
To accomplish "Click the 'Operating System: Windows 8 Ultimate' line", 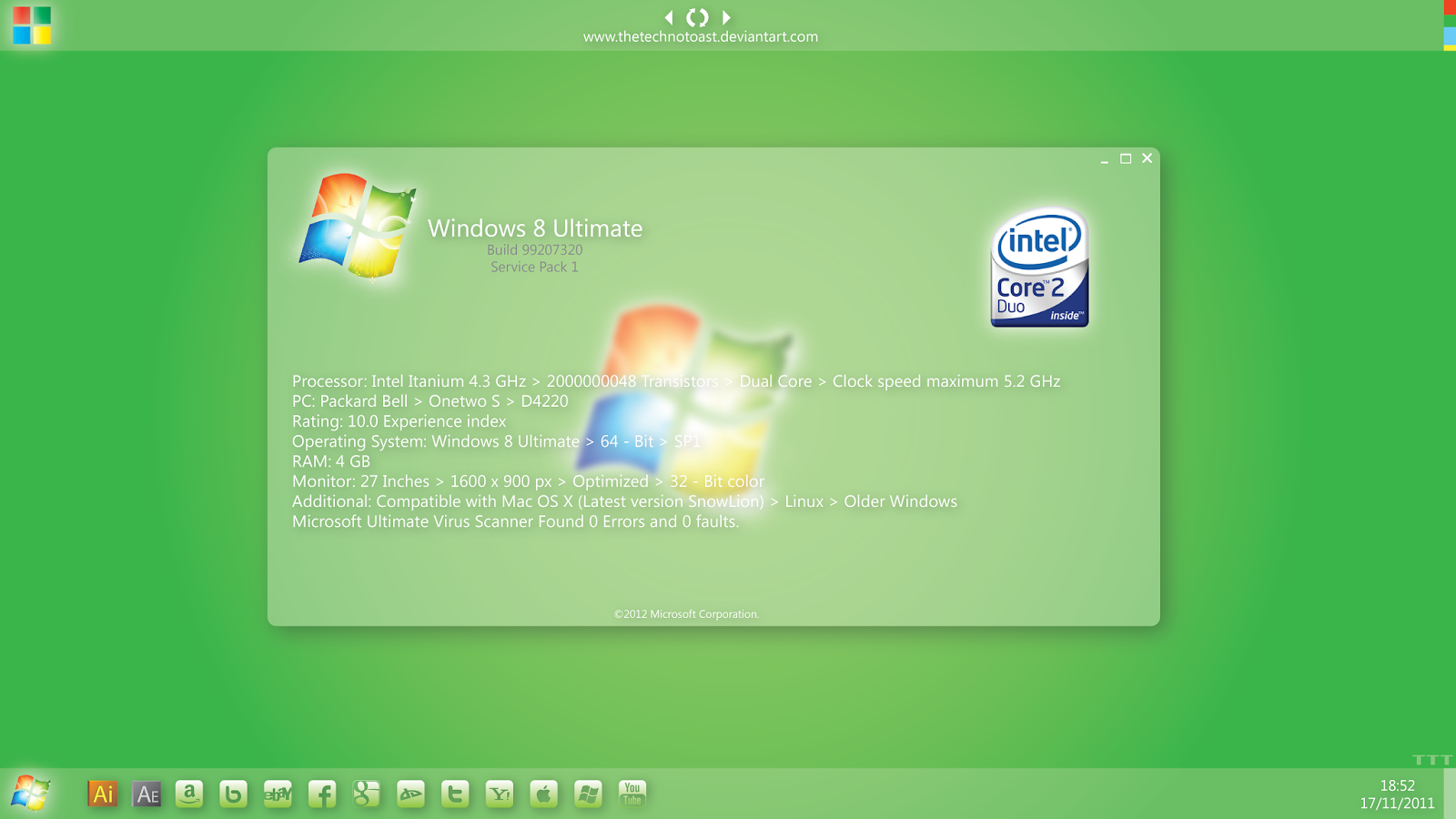I will (x=496, y=441).
